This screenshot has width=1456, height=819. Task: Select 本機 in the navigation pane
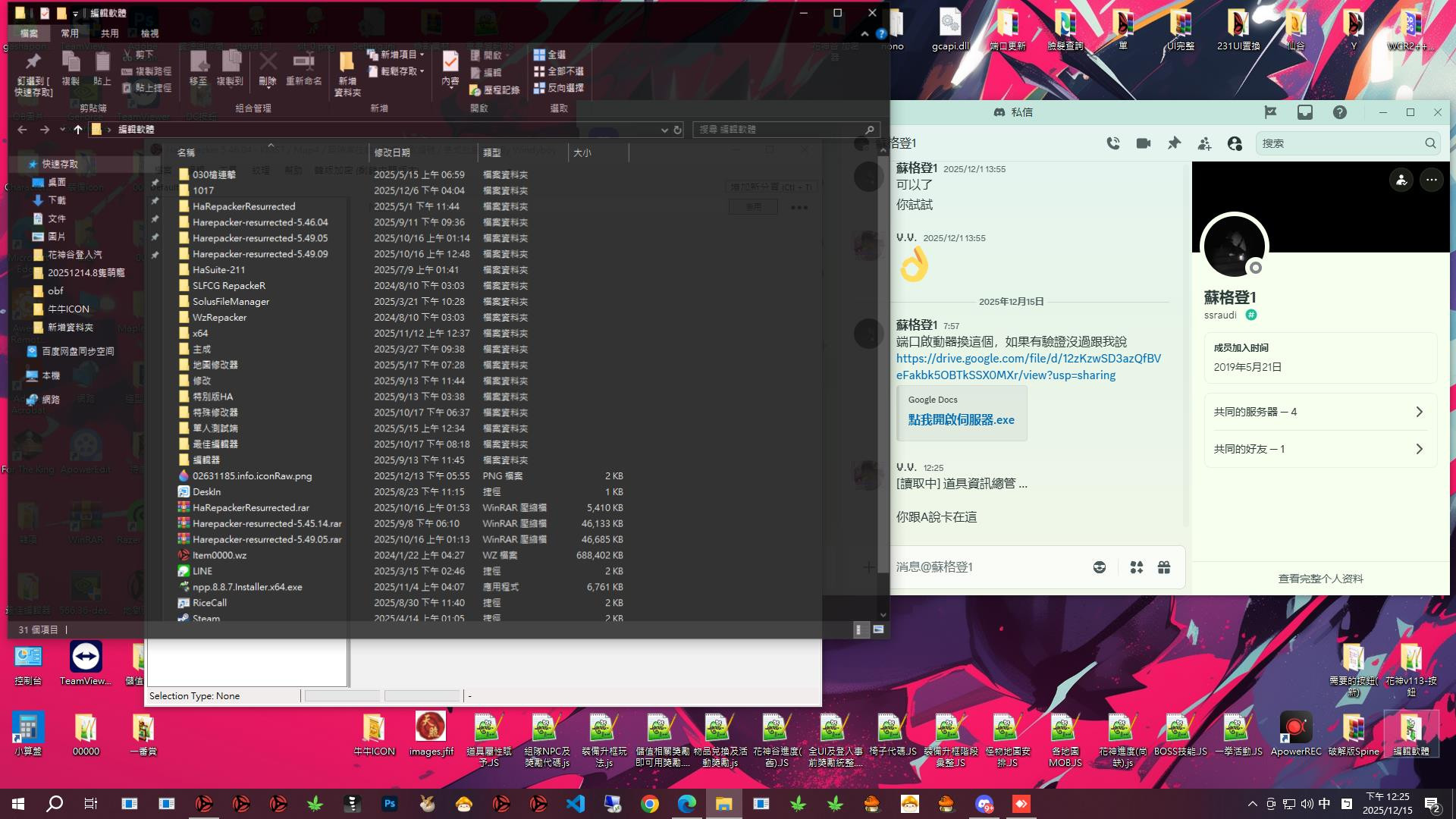(51, 375)
